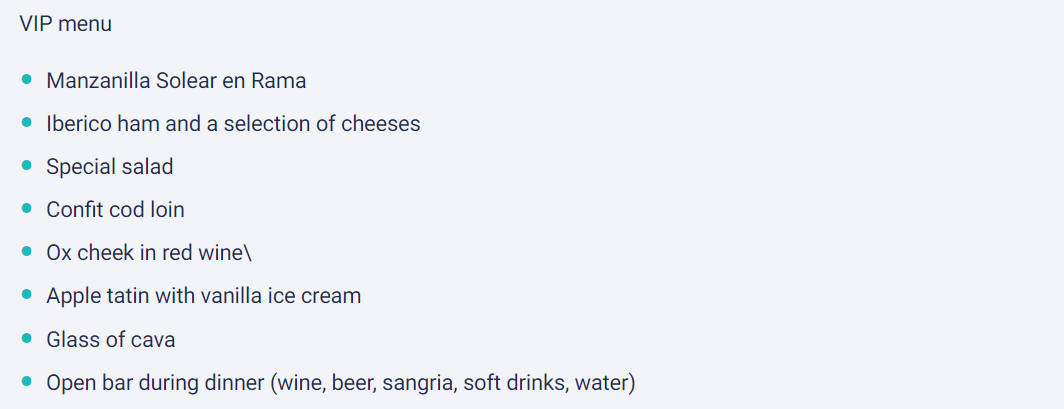Click the "Special salad" menu line

tap(109, 167)
